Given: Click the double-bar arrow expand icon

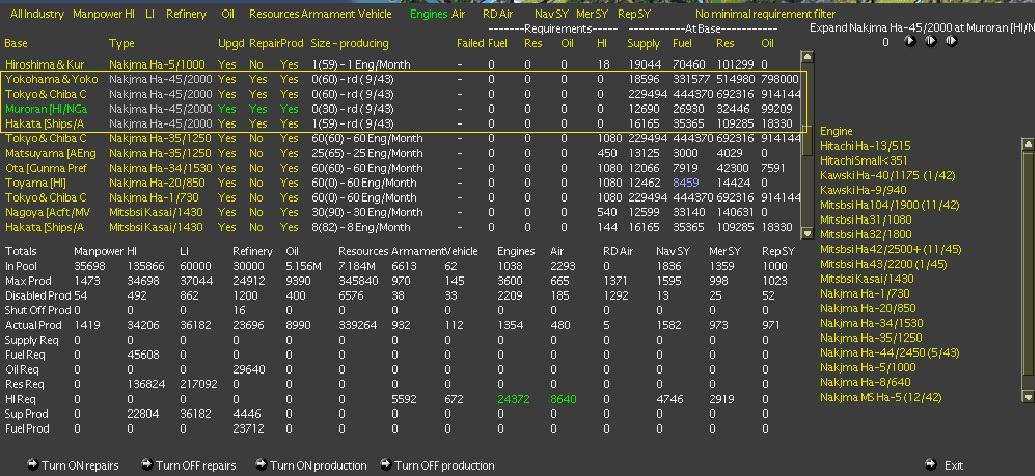Looking at the screenshot, I should (931, 41).
